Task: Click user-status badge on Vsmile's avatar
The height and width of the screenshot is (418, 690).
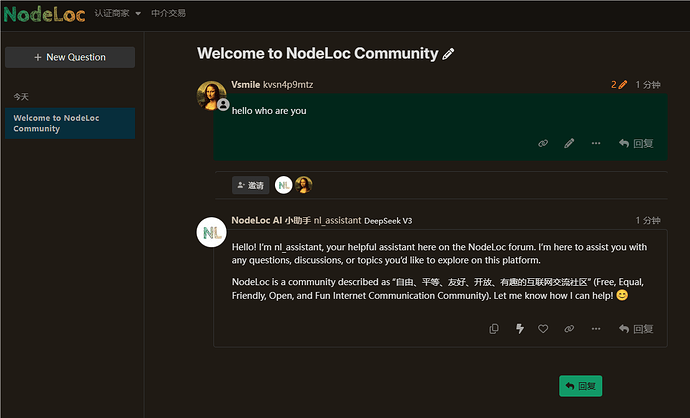Action: (x=223, y=105)
